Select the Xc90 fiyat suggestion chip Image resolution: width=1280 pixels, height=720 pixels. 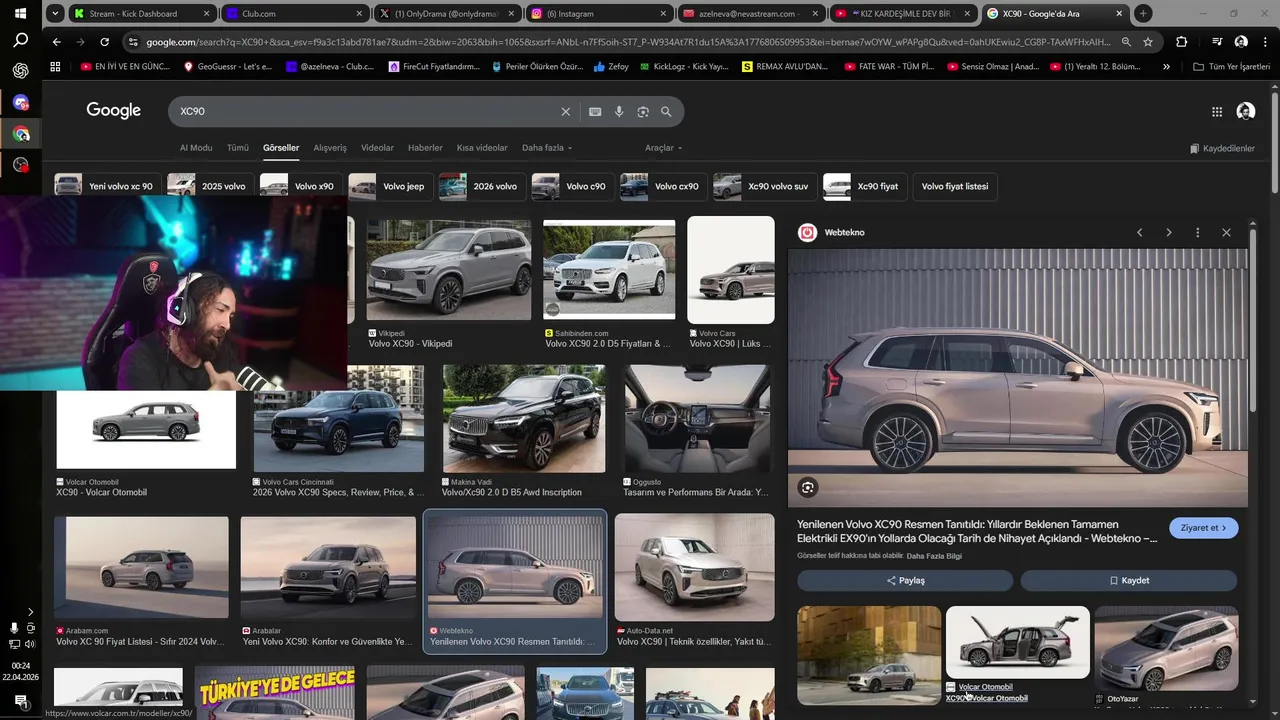coord(865,186)
